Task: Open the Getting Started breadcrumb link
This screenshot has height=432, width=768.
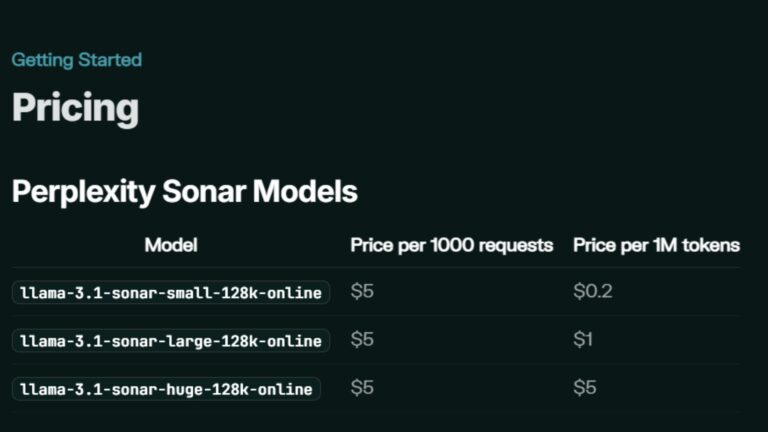Action: pos(77,60)
